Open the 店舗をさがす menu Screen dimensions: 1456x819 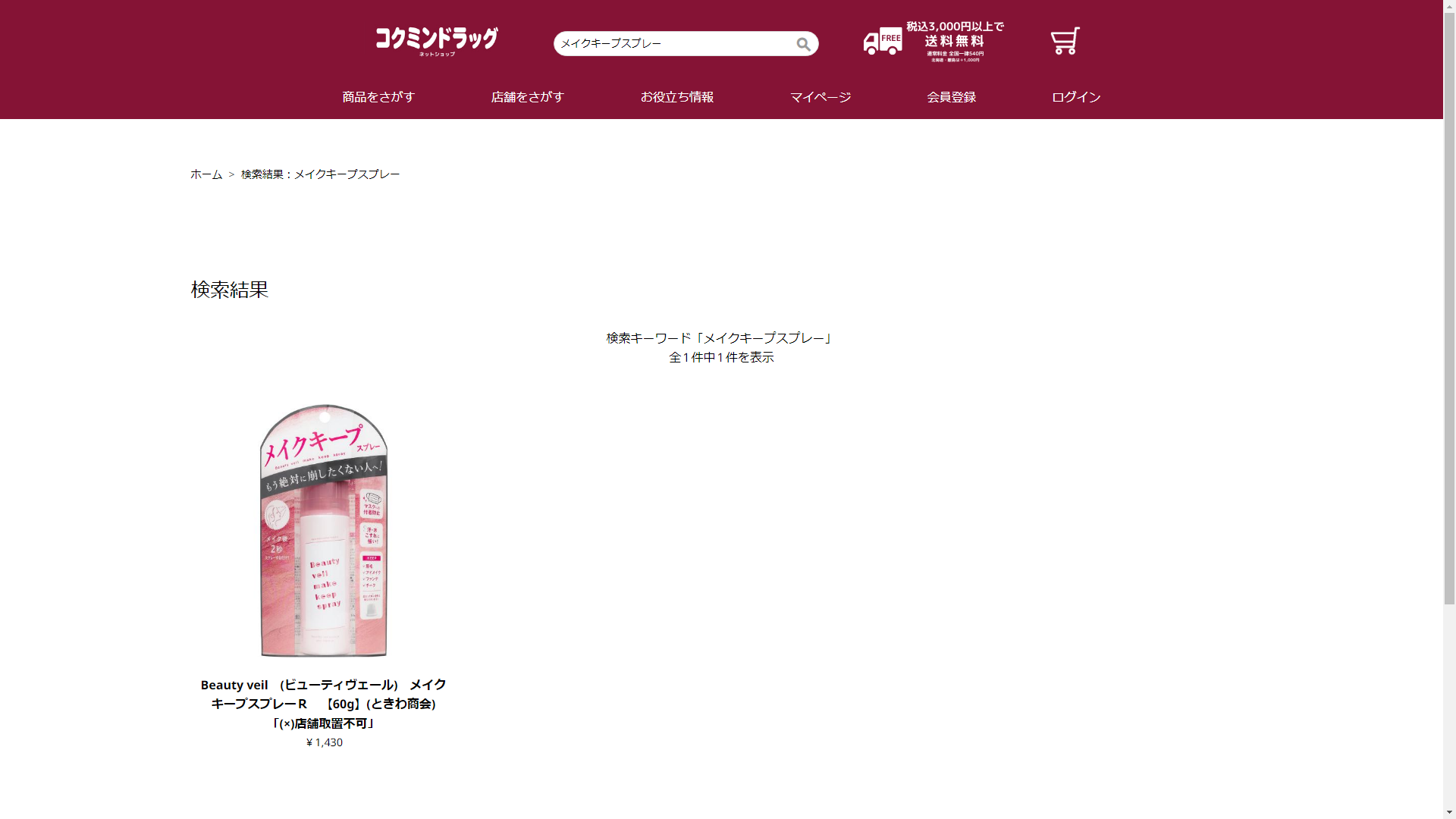pos(528,97)
